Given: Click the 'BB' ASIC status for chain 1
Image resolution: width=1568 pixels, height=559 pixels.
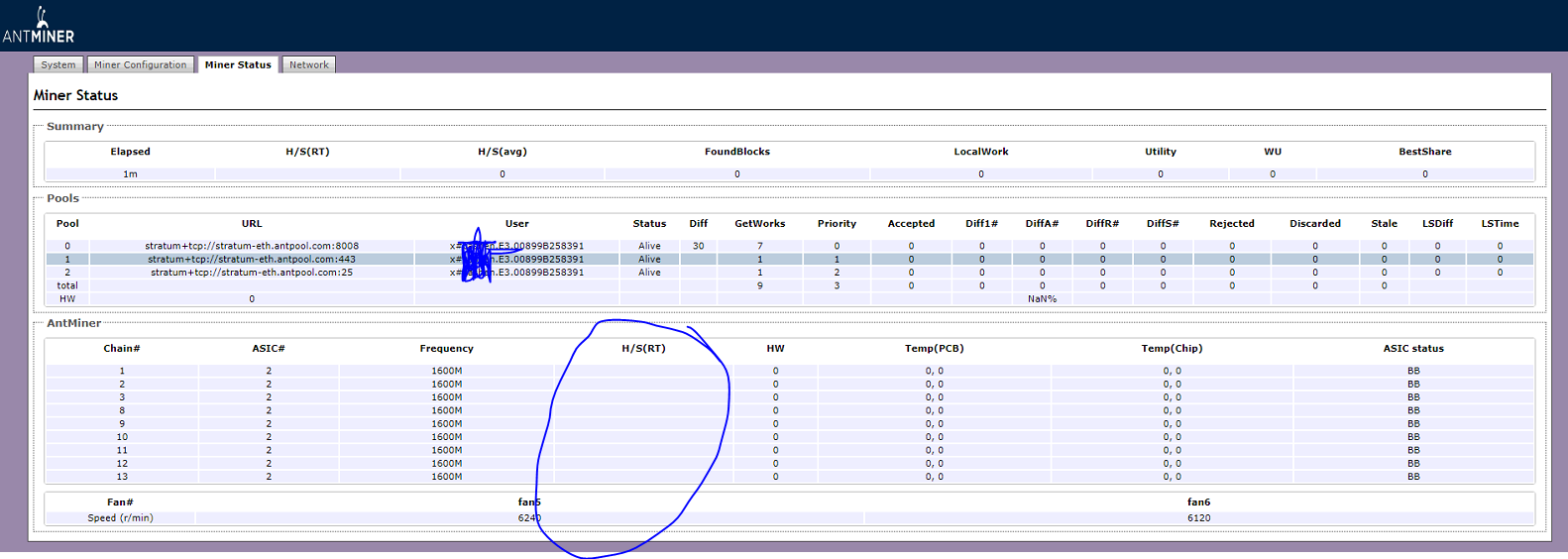Looking at the screenshot, I should coord(1413,371).
